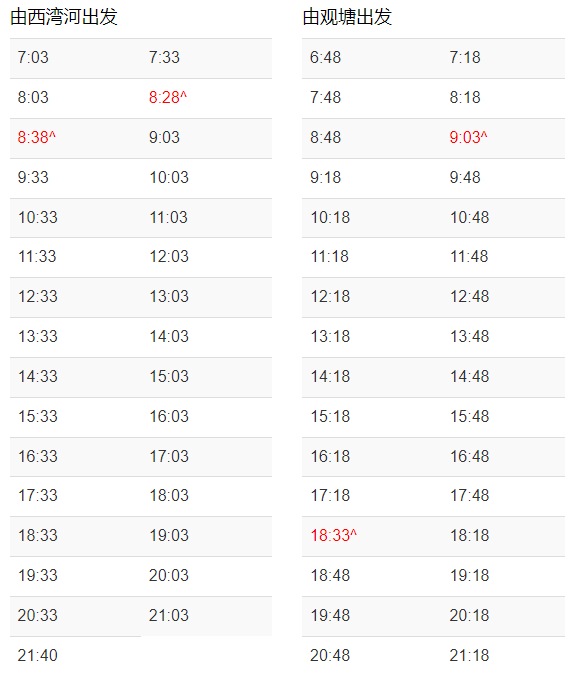
Task: Select the red 8:28^ departure time
Action: point(168,97)
